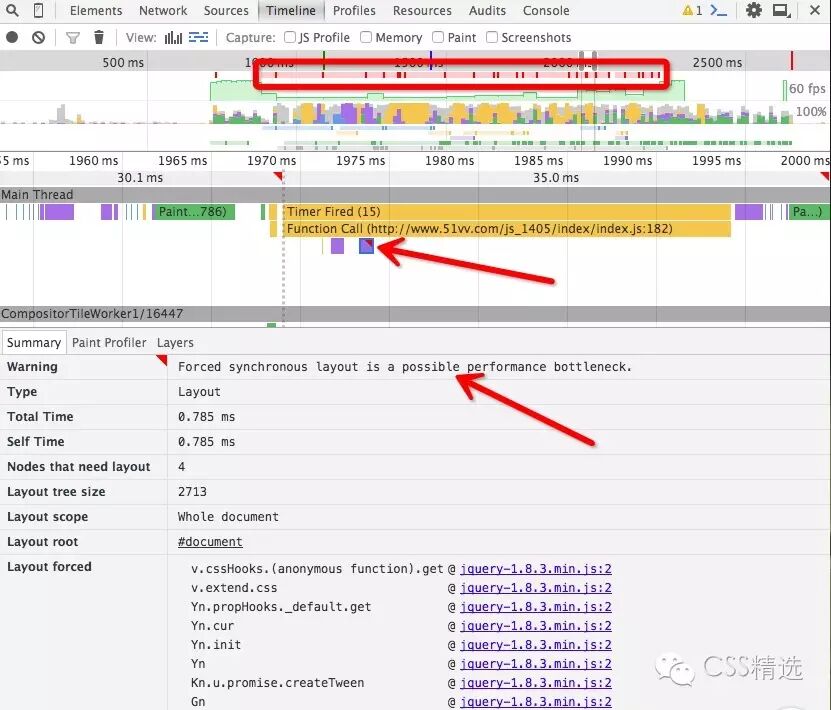The width and height of the screenshot is (831, 710).
Task: Enable Paint capture checkbox
Action: click(438, 37)
